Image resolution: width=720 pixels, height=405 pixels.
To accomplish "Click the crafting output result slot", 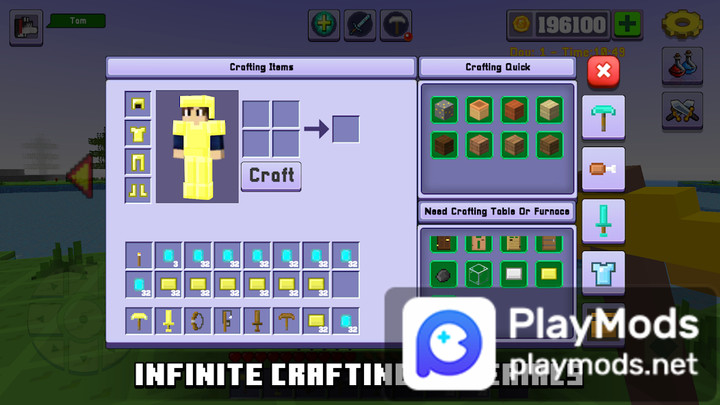I will click(x=346, y=129).
